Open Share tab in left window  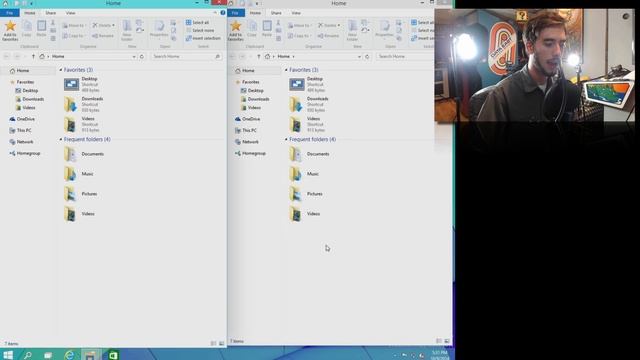[51, 13]
